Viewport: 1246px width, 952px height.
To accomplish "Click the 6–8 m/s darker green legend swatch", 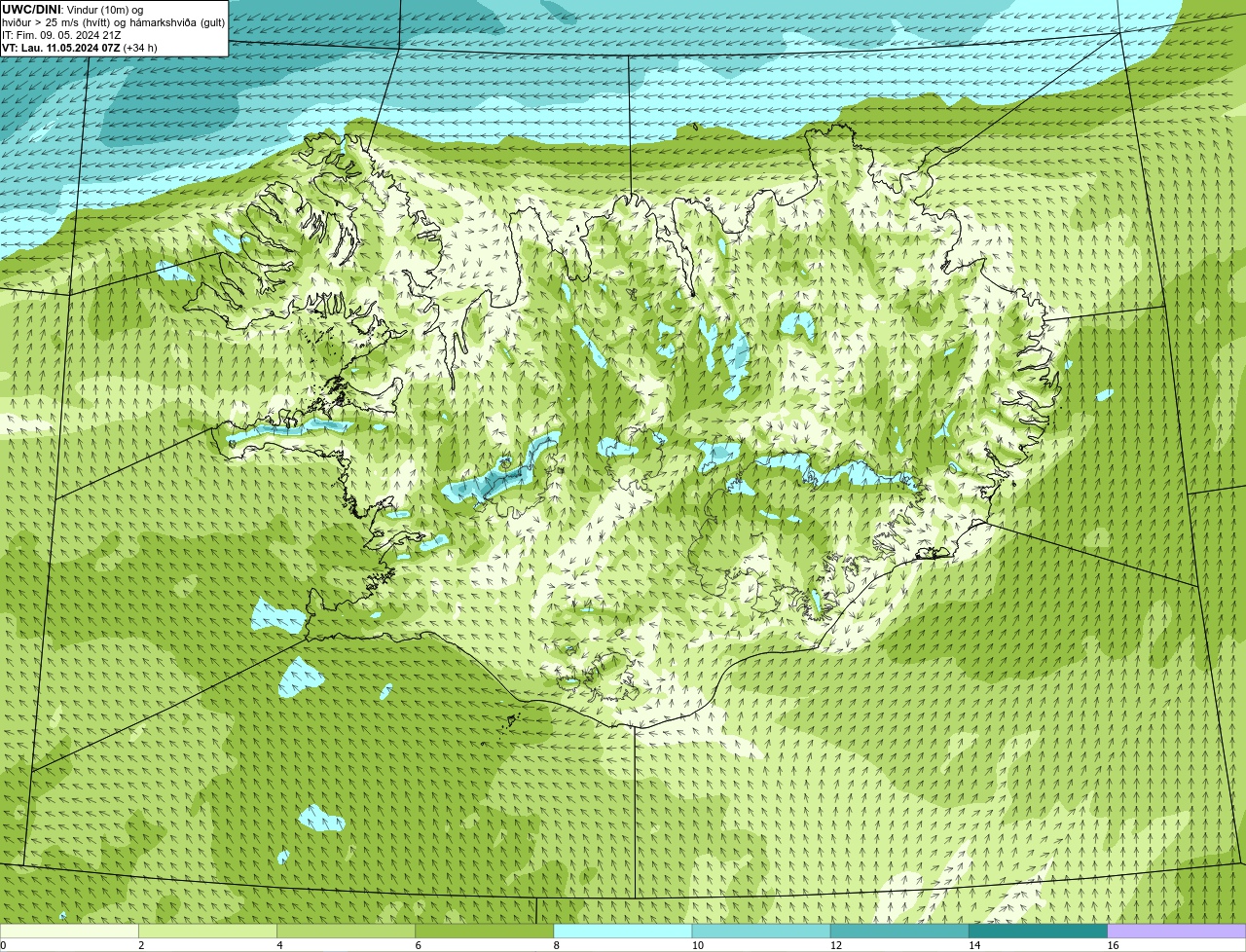I will tap(485, 932).
